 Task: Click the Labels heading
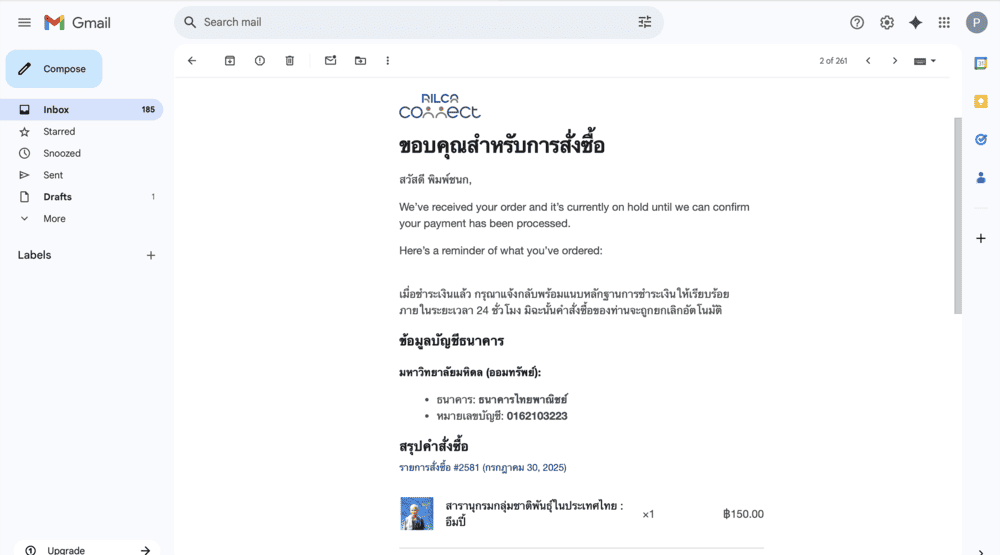tap(34, 255)
